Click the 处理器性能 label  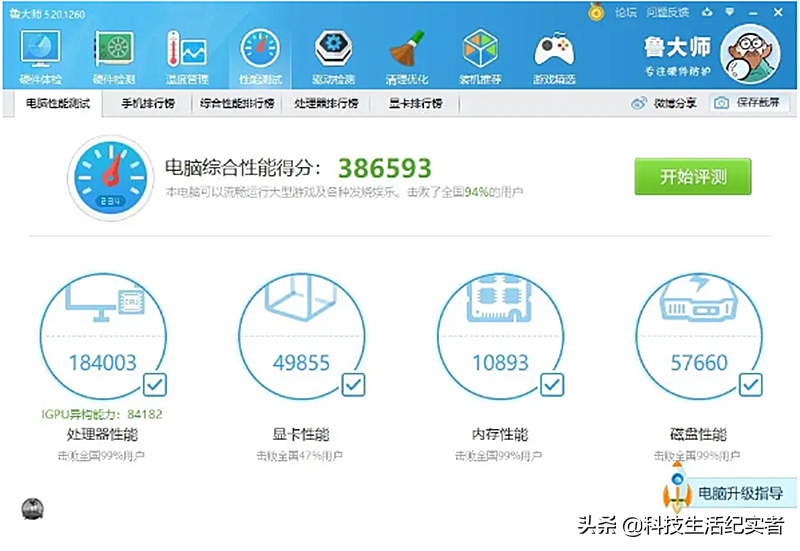tap(103, 435)
